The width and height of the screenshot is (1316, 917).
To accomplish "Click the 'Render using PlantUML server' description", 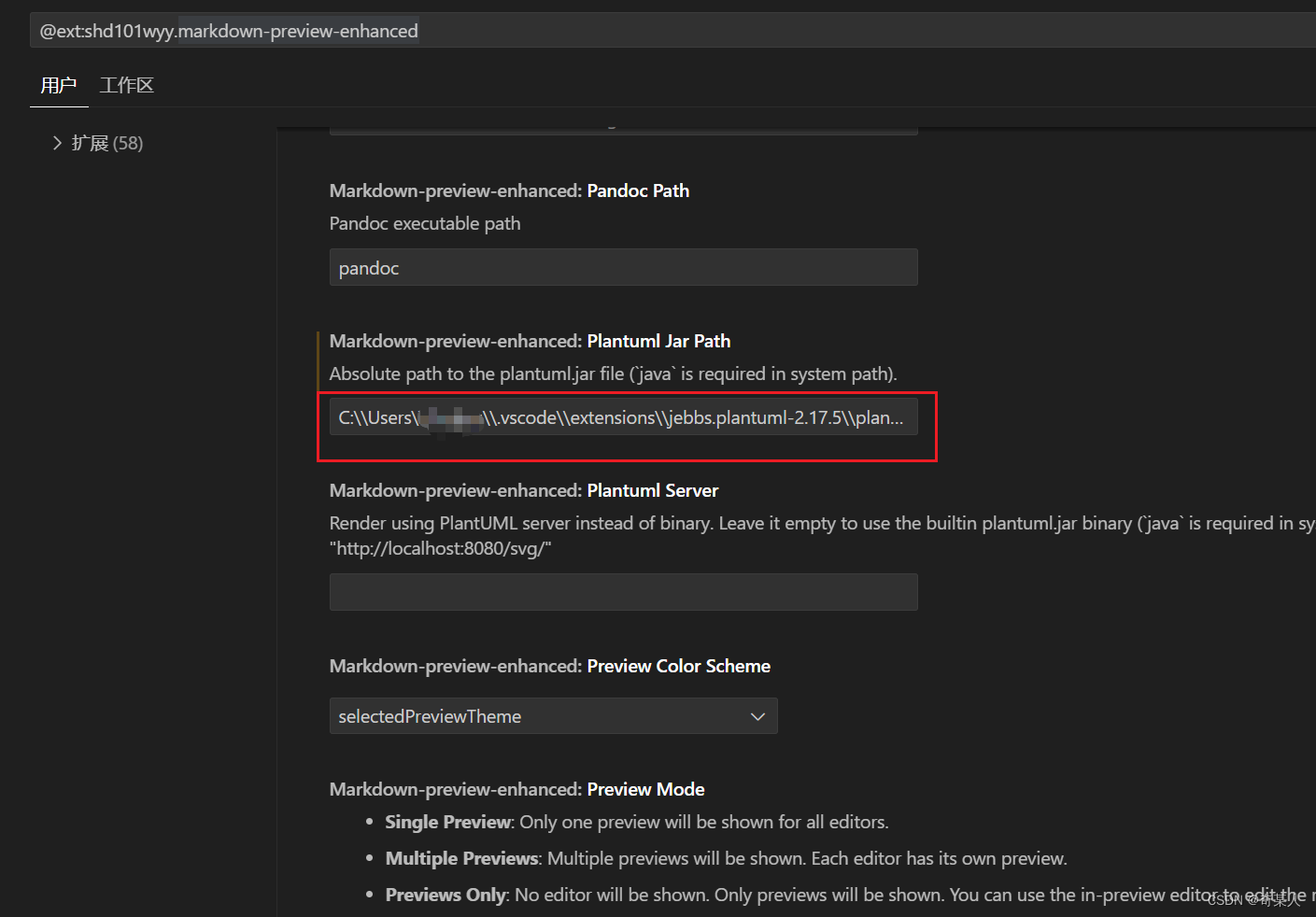I will [x=822, y=523].
